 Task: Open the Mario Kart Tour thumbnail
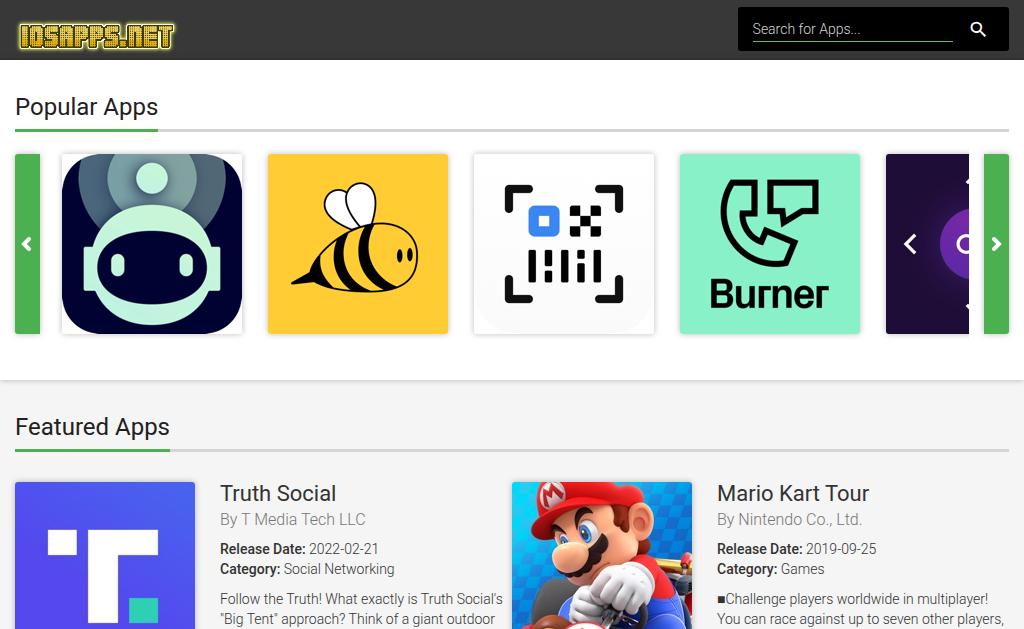(x=601, y=555)
